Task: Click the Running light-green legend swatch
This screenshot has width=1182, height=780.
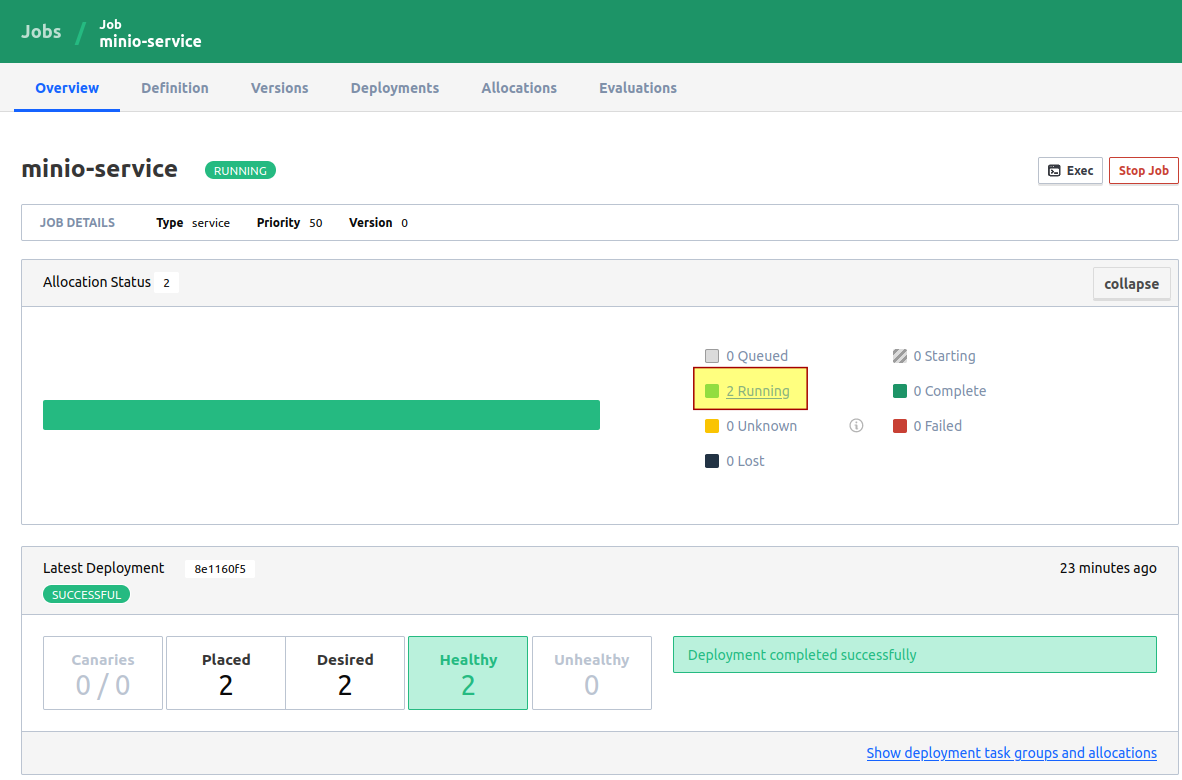Action: [712, 391]
